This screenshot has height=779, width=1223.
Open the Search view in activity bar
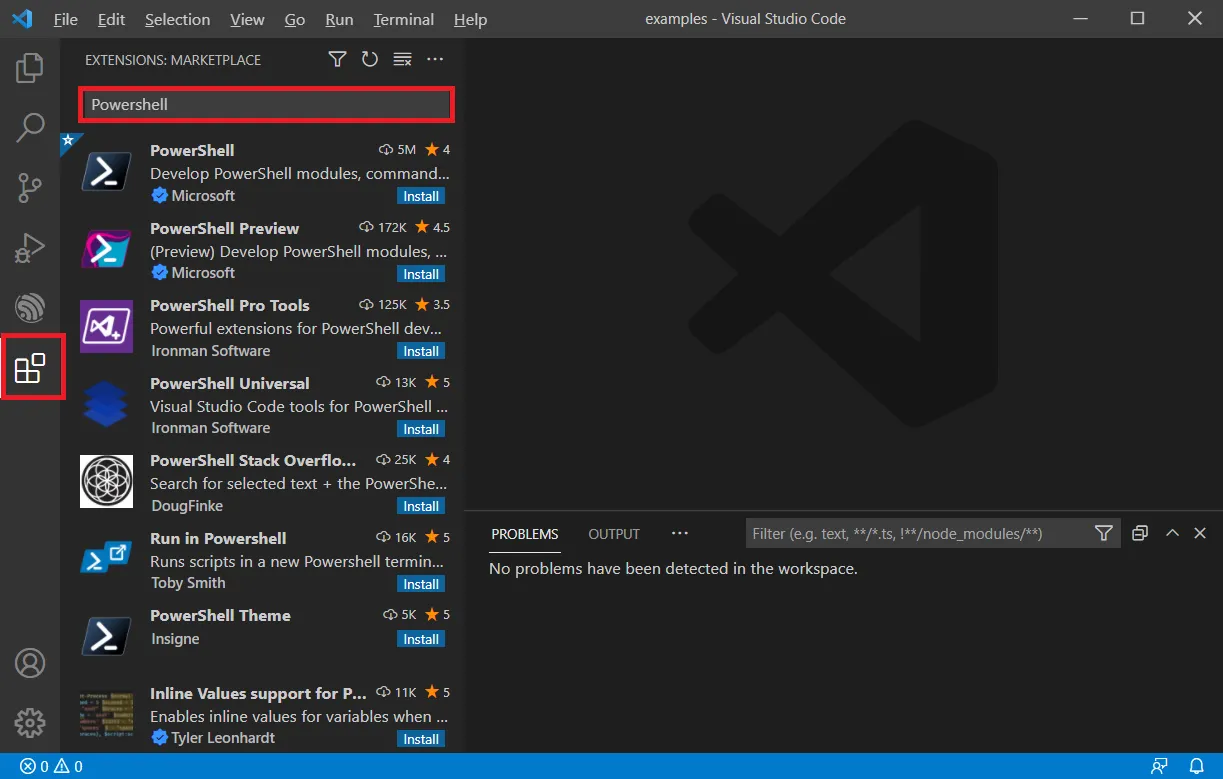(30, 127)
